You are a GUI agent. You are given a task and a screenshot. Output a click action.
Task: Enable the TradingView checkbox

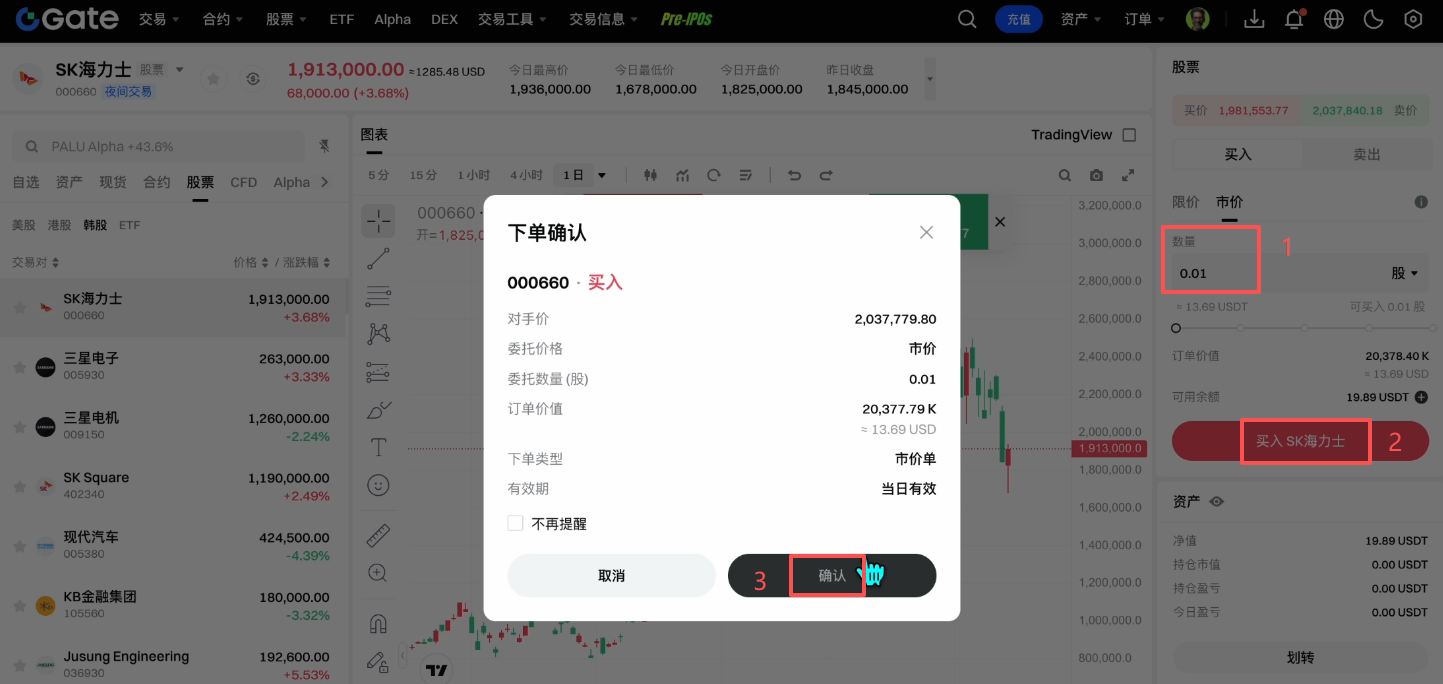click(1129, 135)
